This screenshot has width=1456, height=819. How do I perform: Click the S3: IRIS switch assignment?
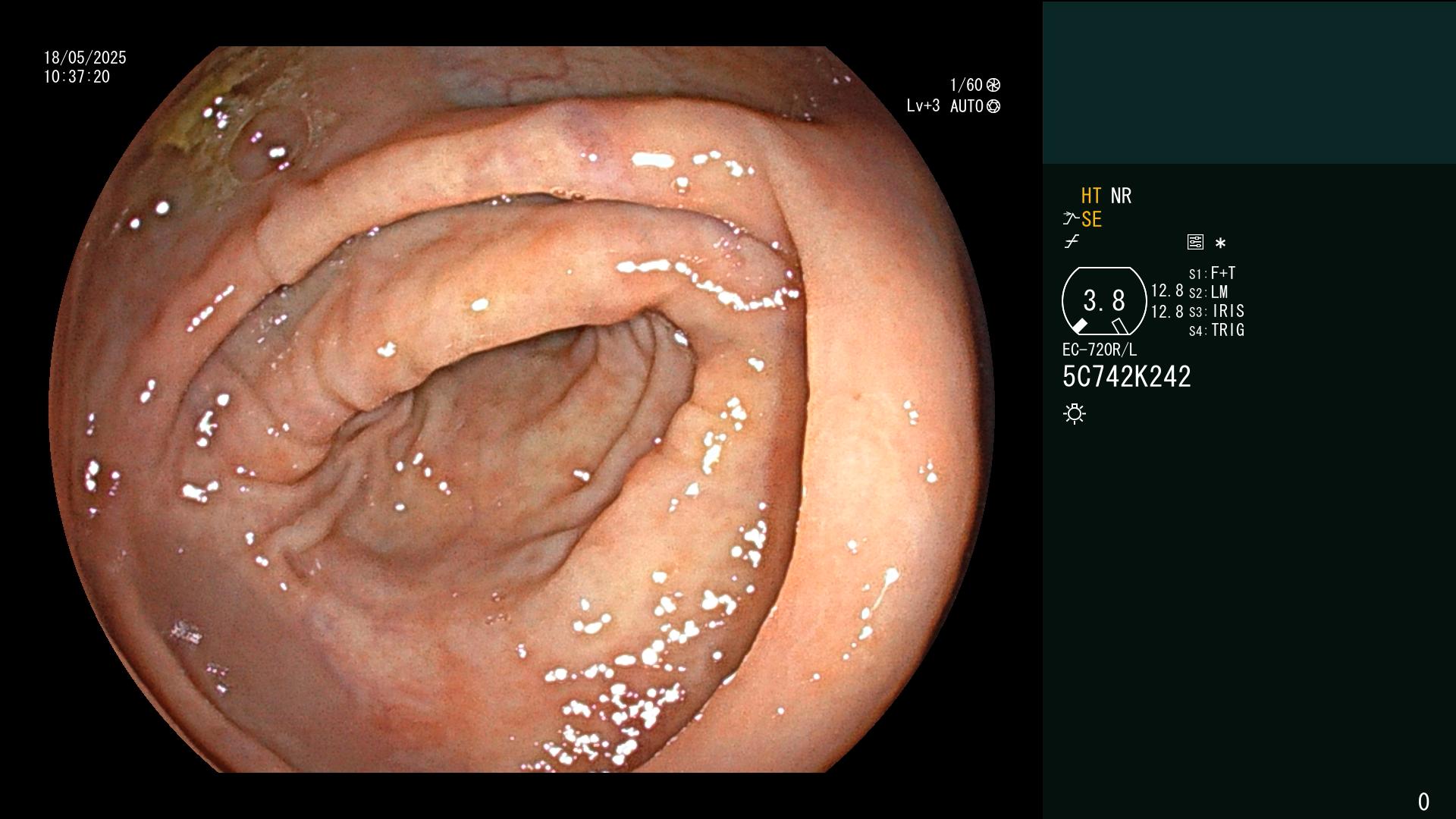pos(1216,311)
